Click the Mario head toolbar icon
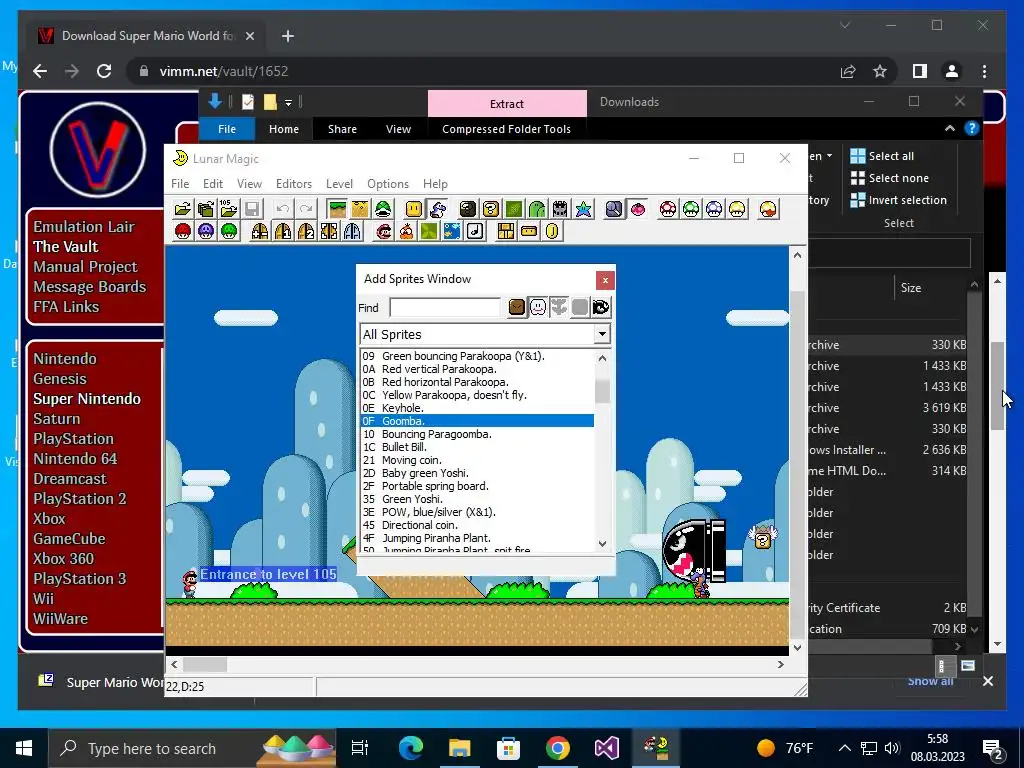1024x768 pixels. [x=383, y=231]
